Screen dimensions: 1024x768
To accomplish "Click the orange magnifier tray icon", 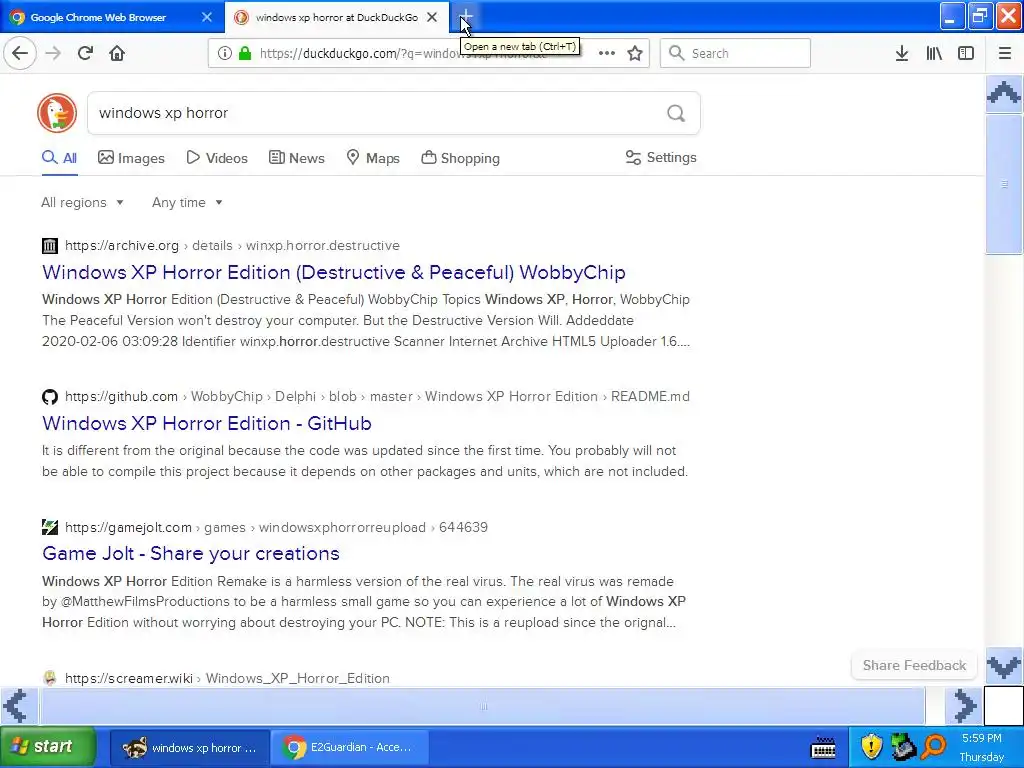I will click(935, 747).
